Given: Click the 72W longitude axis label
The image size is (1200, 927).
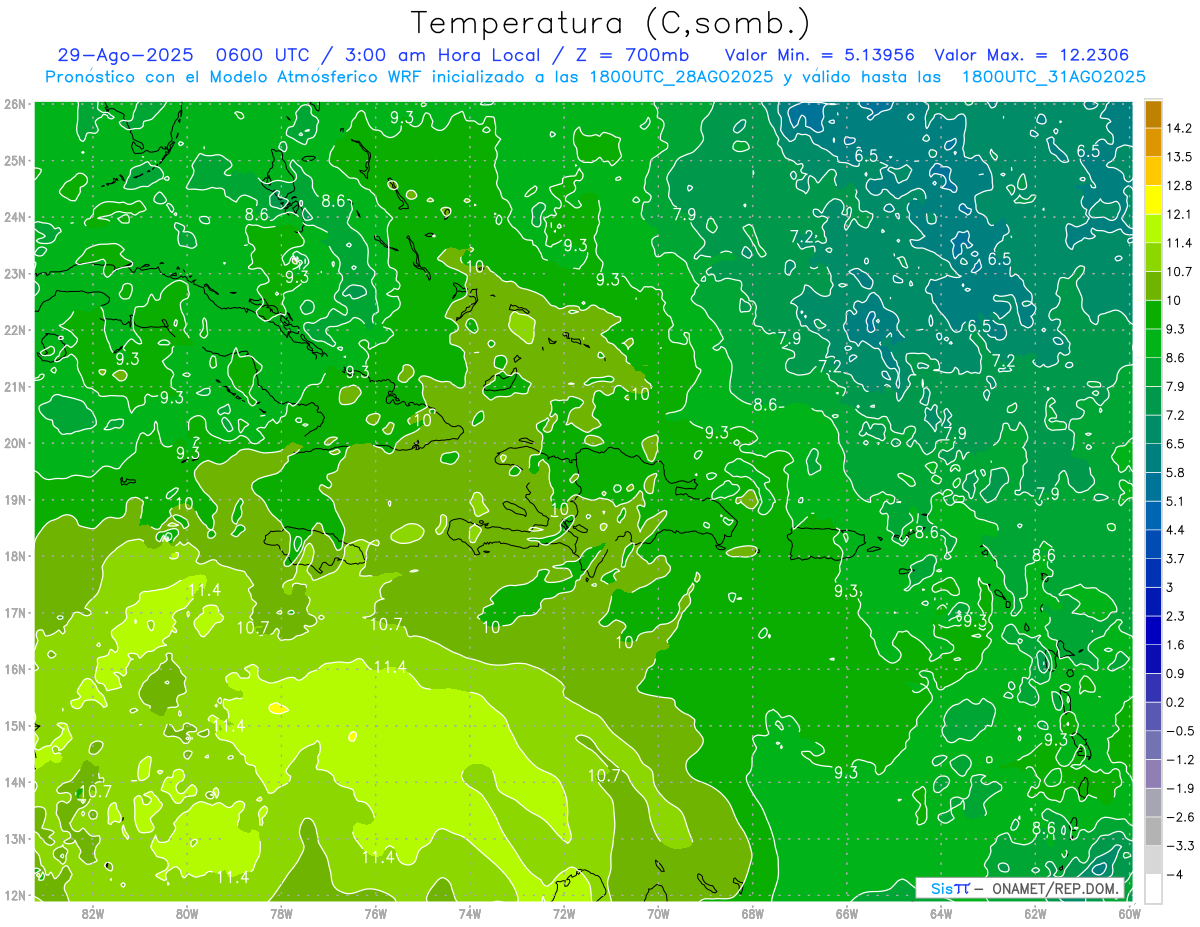Looking at the screenshot, I should click(564, 913).
